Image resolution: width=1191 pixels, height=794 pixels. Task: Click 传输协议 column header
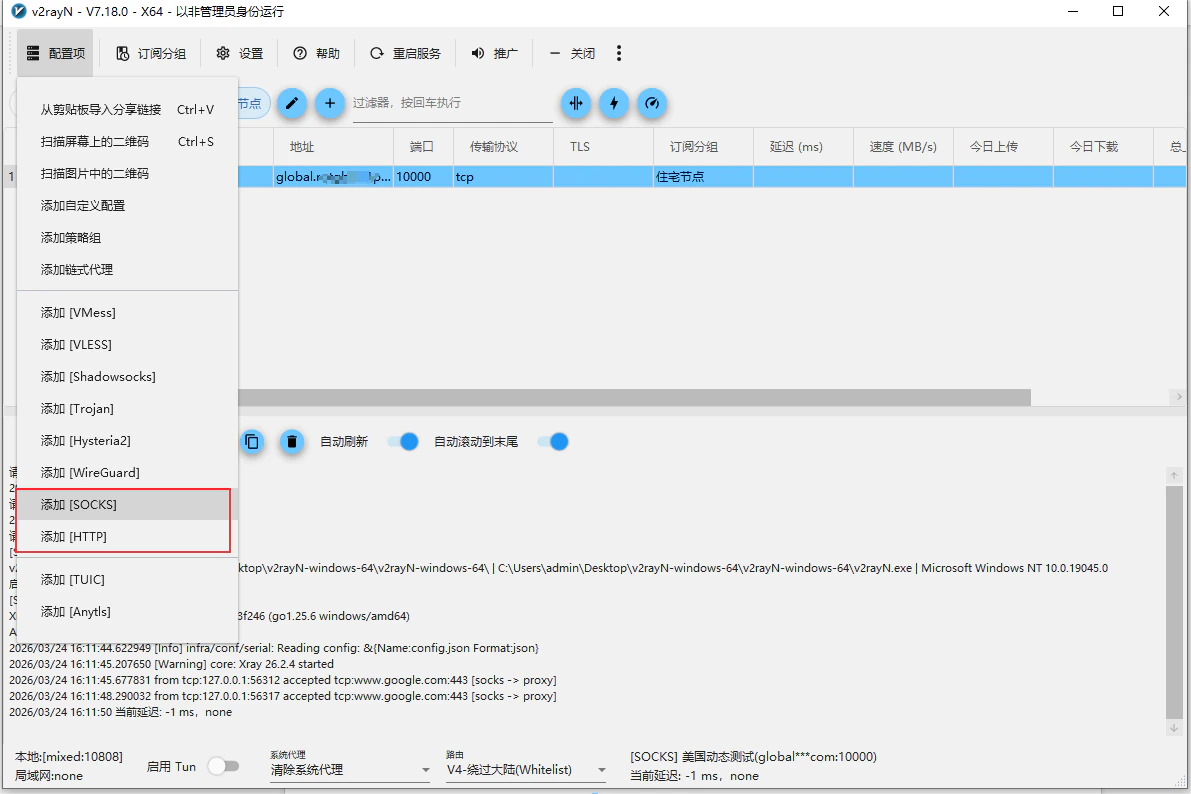tap(503, 147)
